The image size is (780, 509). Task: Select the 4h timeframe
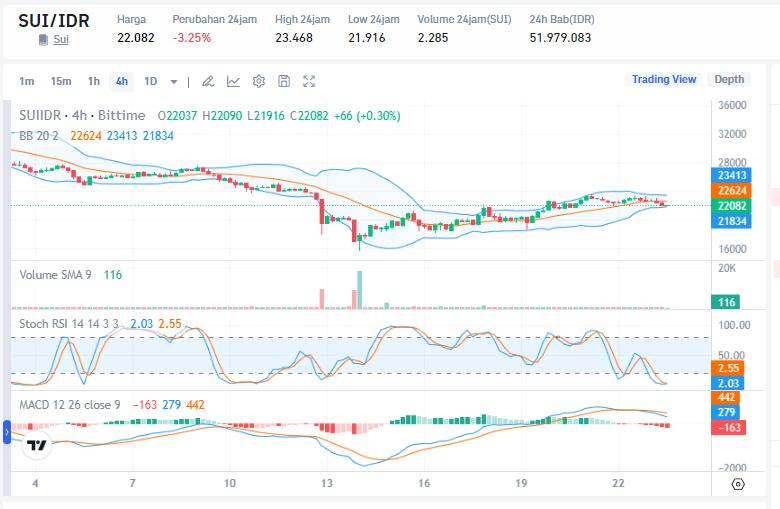pyautogui.click(x=121, y=81)
